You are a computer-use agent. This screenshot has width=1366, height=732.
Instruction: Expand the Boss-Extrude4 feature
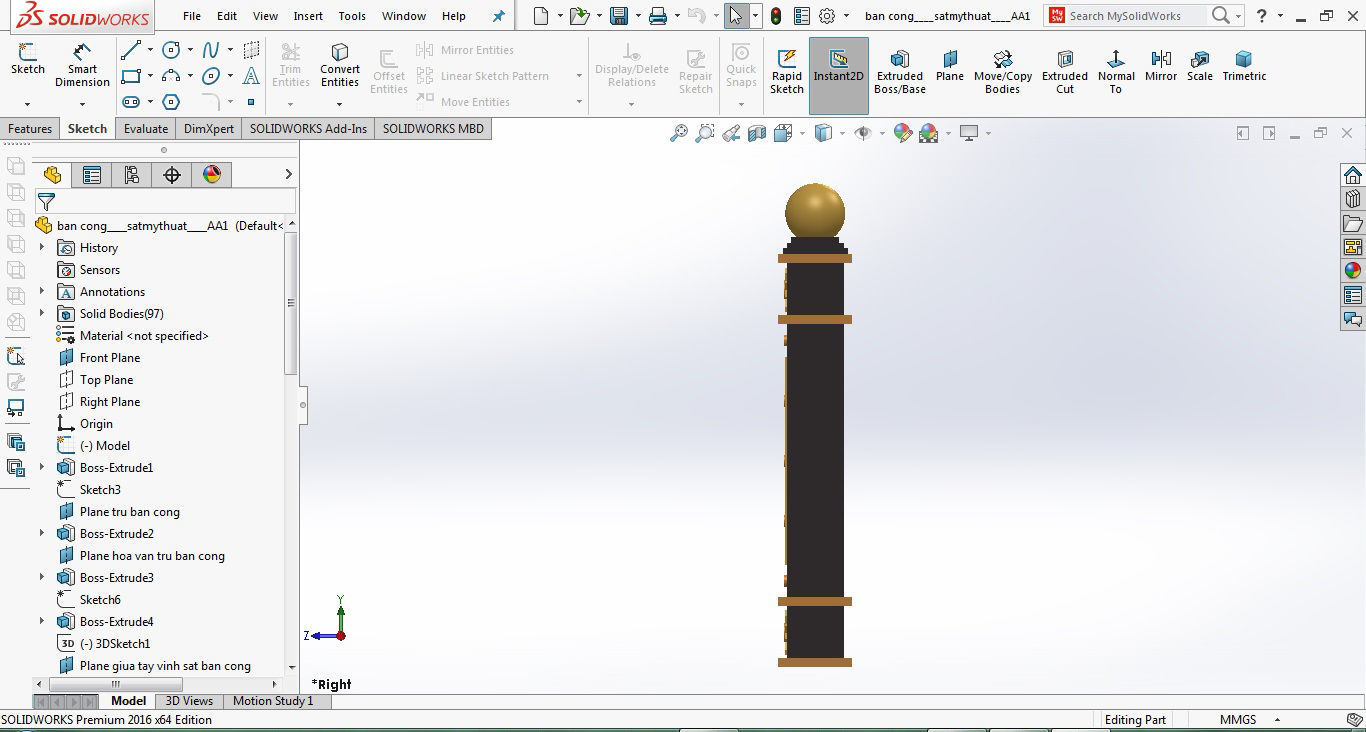pyautogui.click(x=42, y=622)
